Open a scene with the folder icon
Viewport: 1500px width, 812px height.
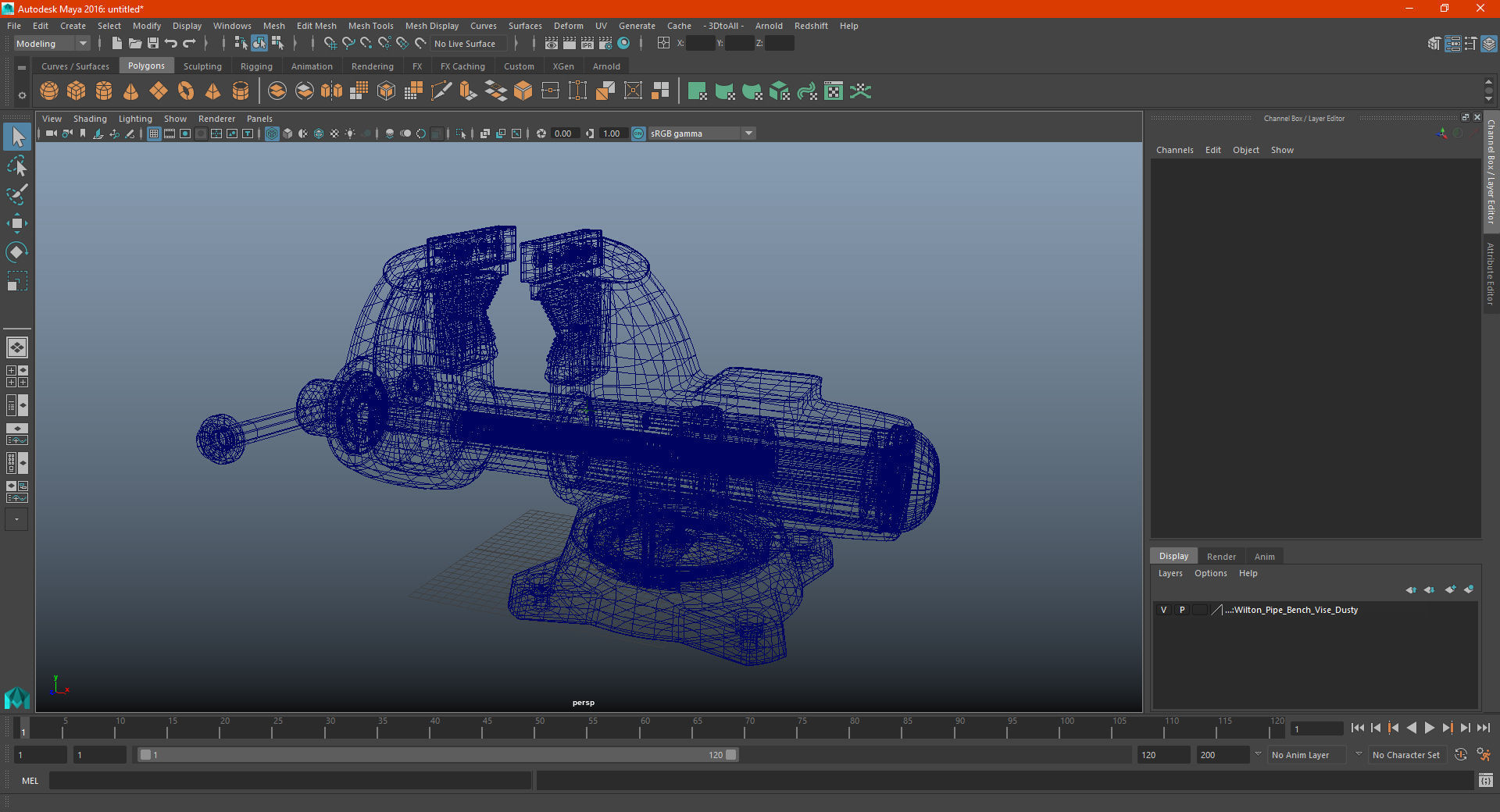(134, 44)
